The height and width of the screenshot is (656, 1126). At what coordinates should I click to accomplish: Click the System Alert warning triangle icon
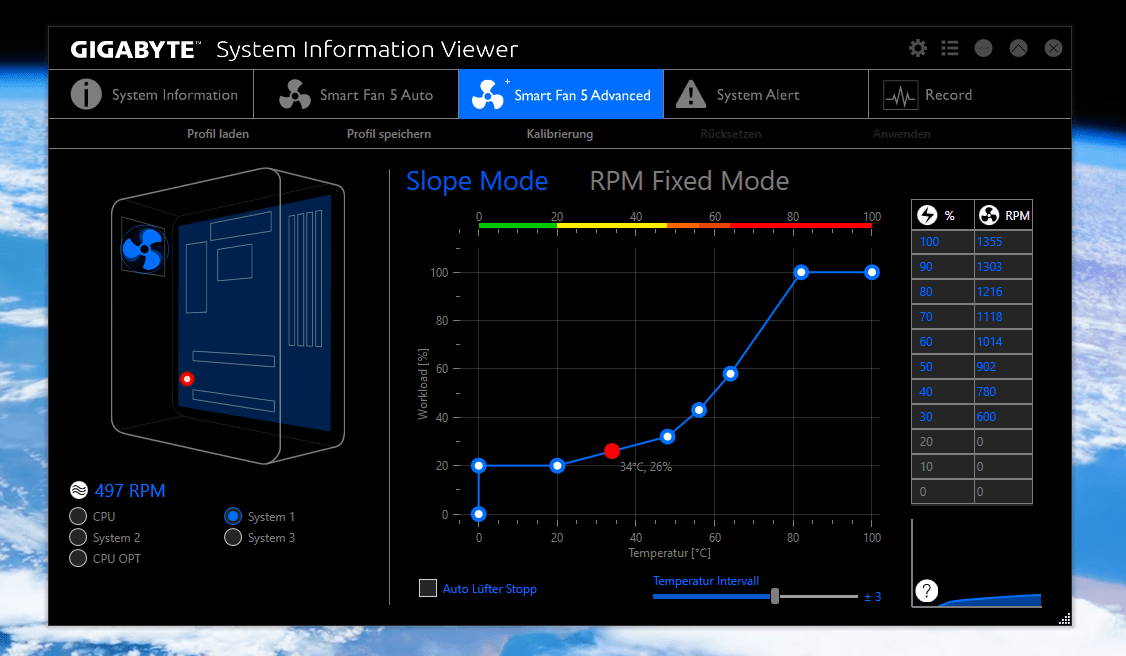(x=691, y=94)
